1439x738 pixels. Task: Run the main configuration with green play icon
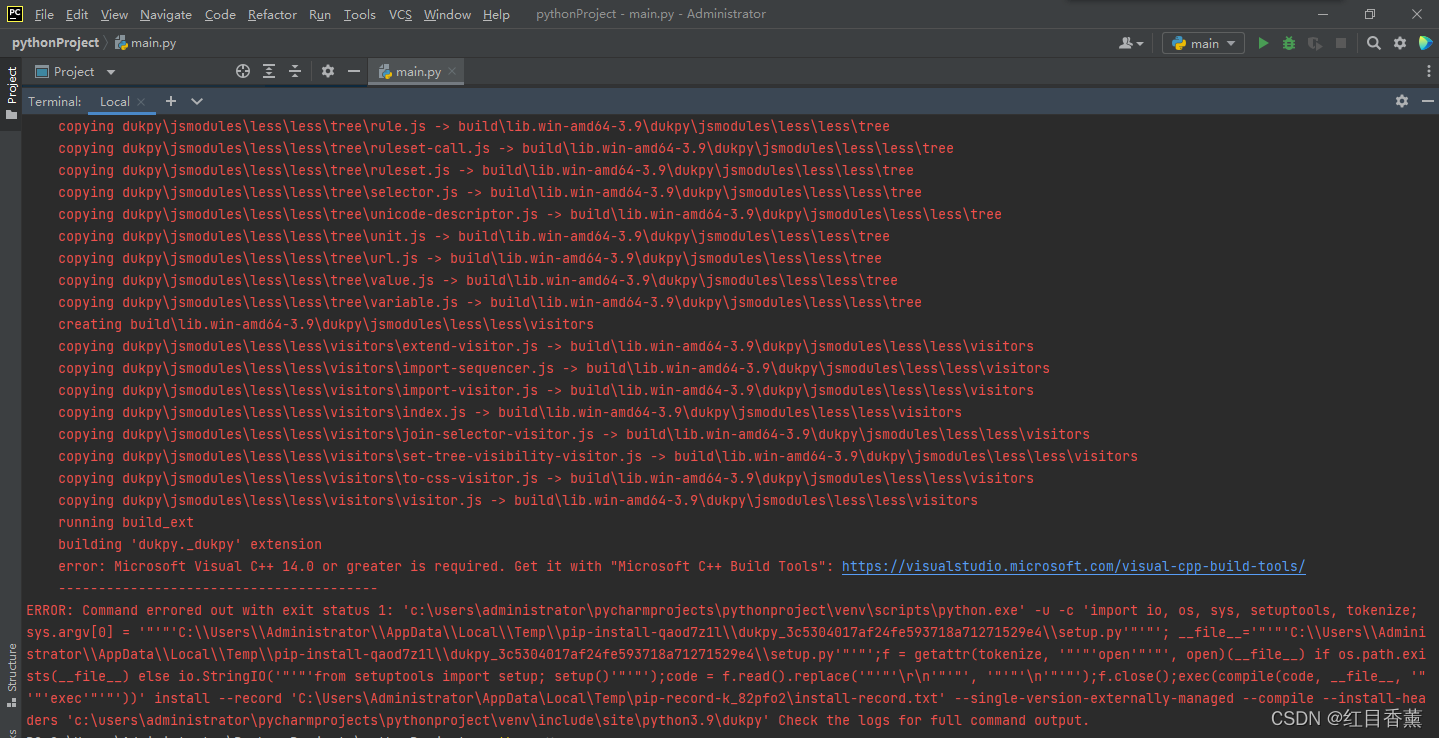(x=1263, y=43)
